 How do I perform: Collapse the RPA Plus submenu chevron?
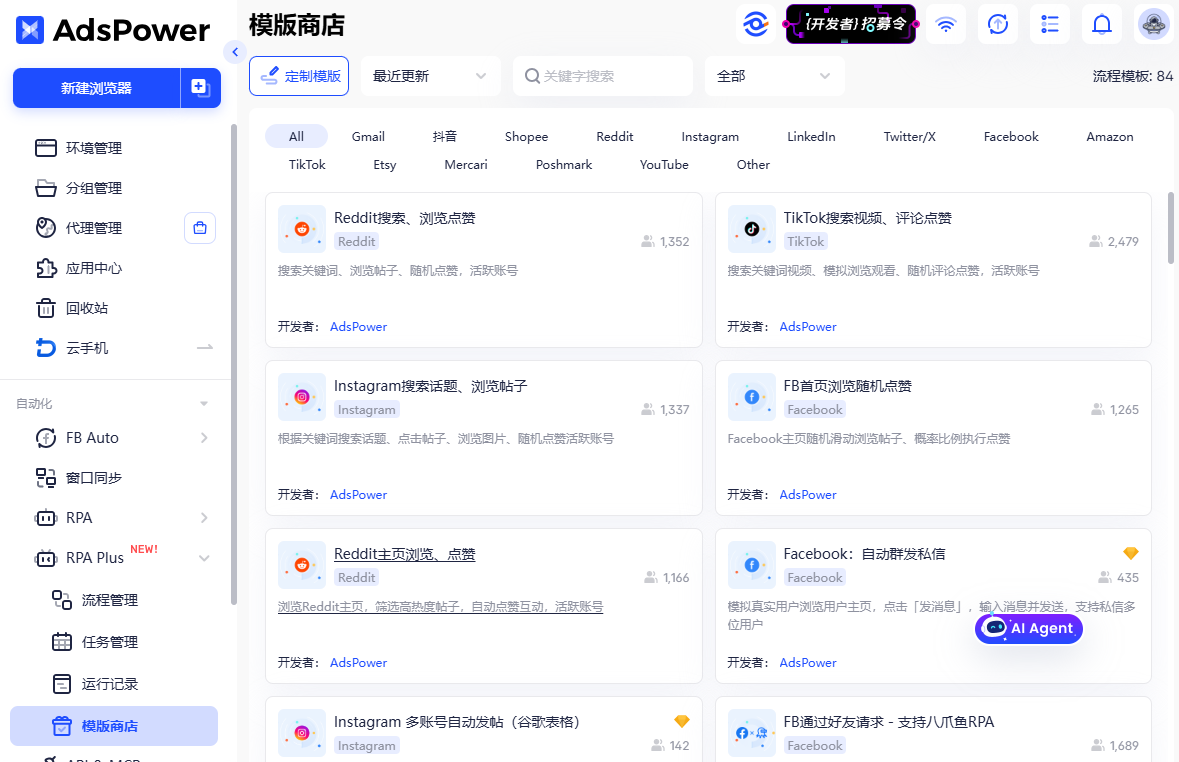coord(204,557)
